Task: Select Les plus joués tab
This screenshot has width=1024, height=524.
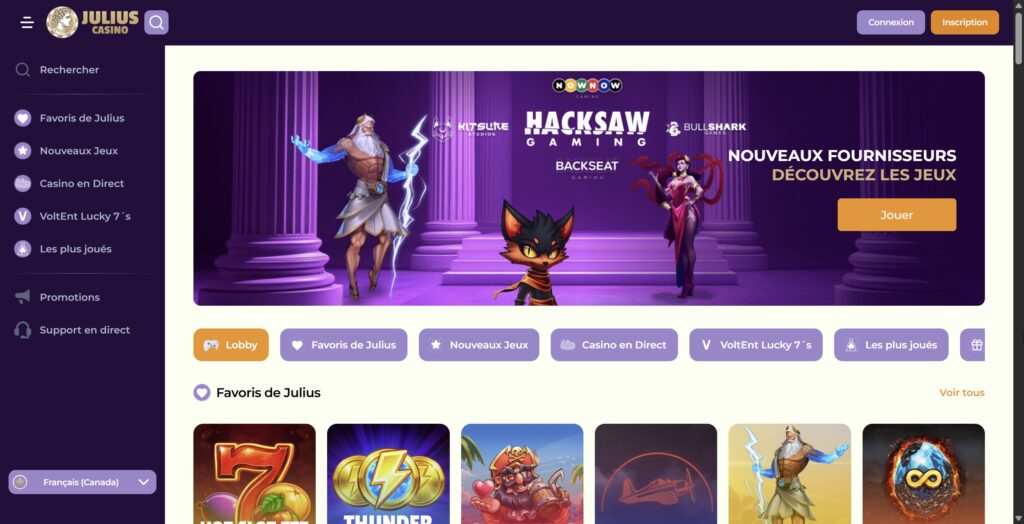Action: 891,345
